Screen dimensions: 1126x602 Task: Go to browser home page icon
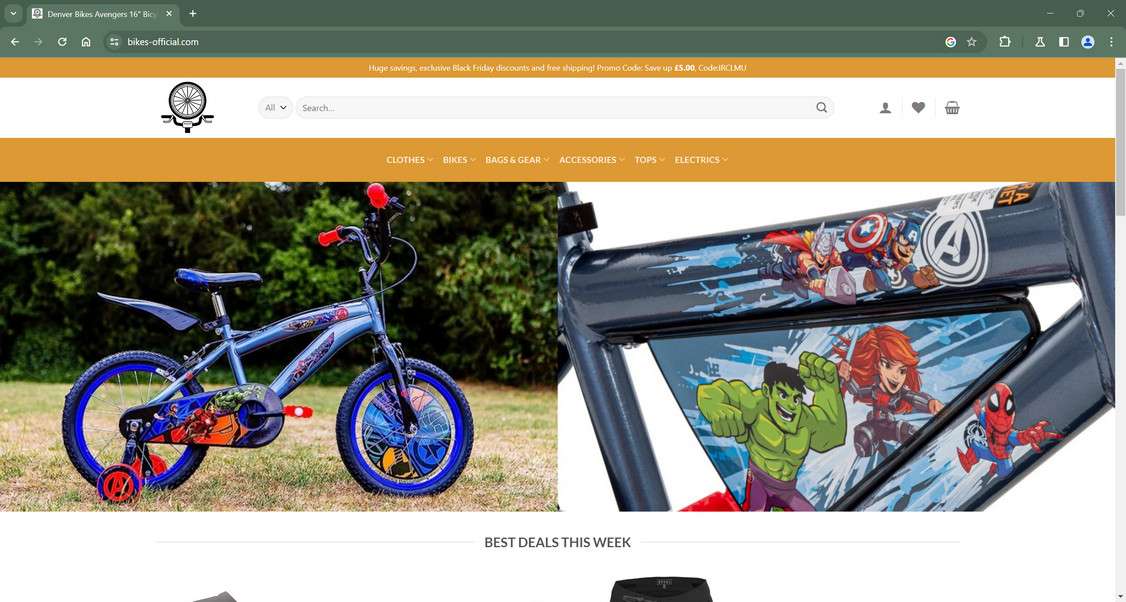(x=85, y=42)
